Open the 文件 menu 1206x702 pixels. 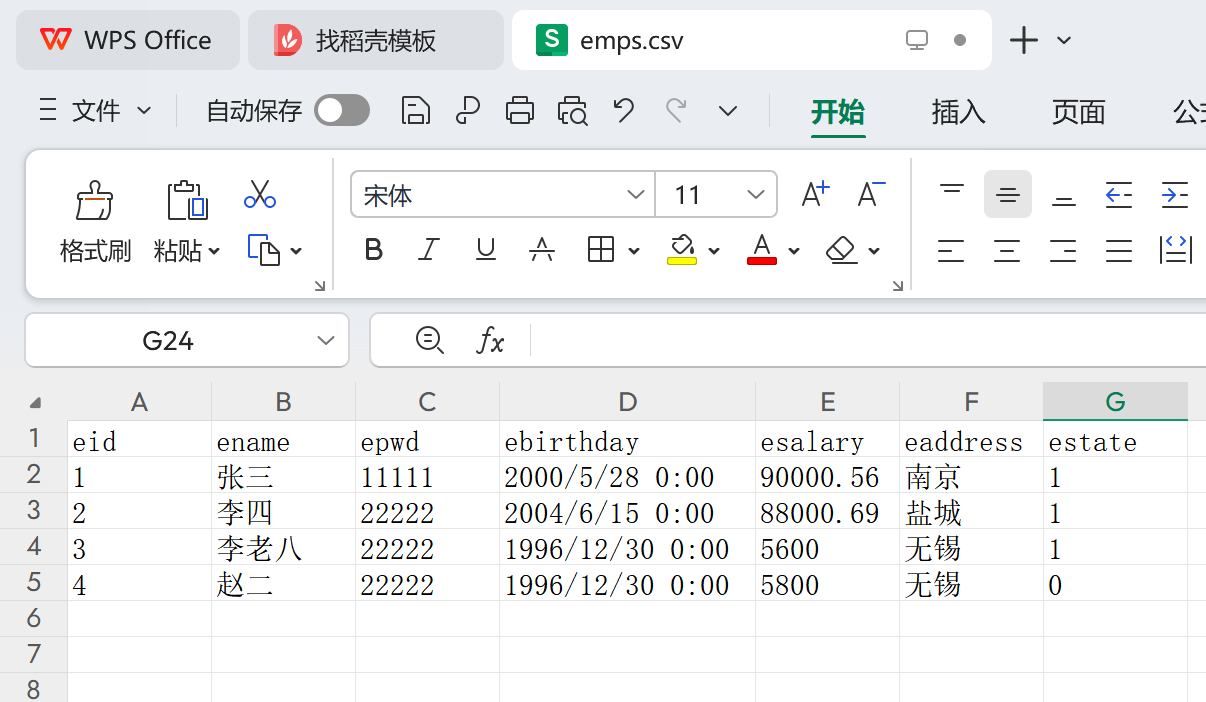tap(94, 110)
